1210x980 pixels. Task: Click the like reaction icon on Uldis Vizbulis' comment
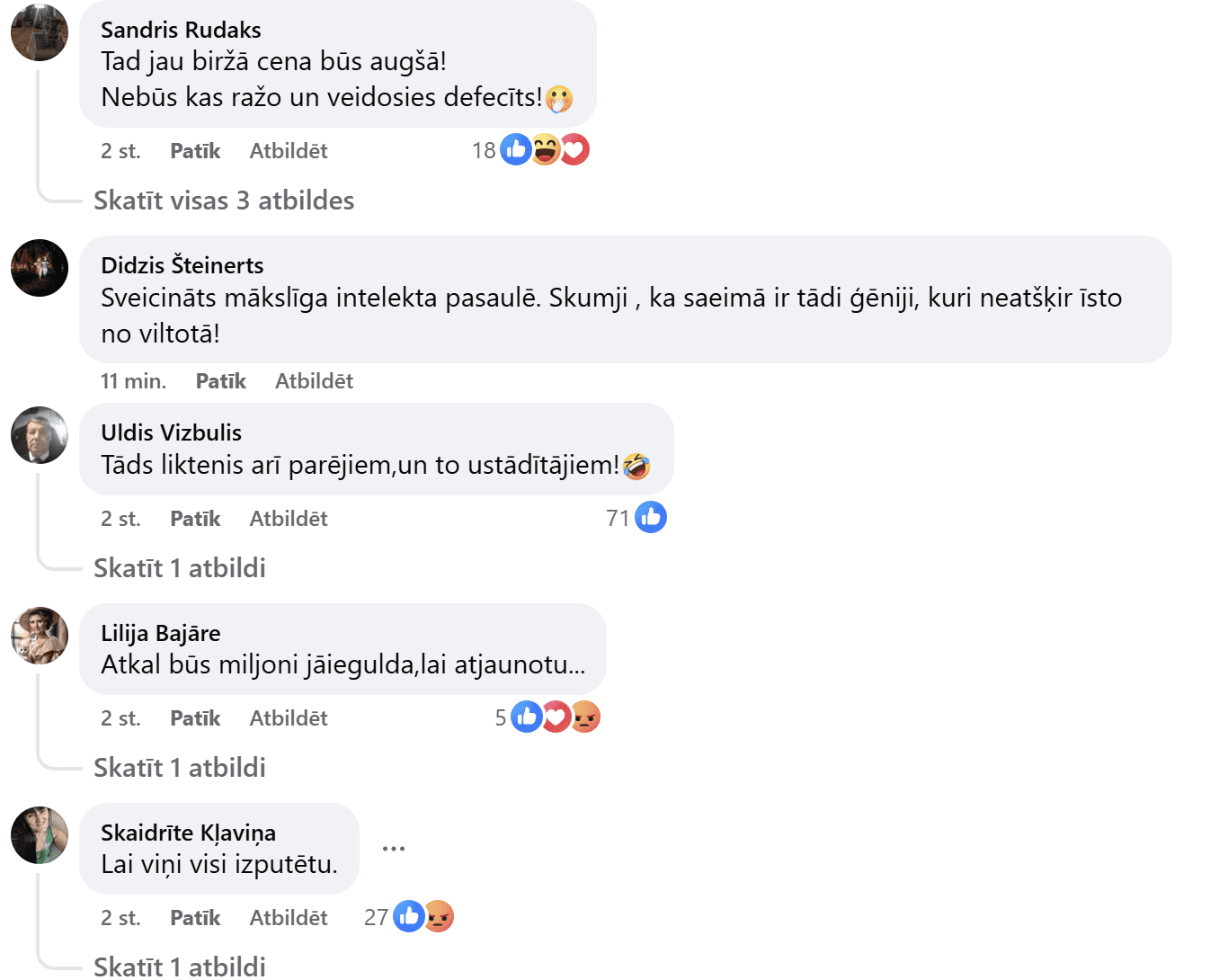[x=651, y=517]
